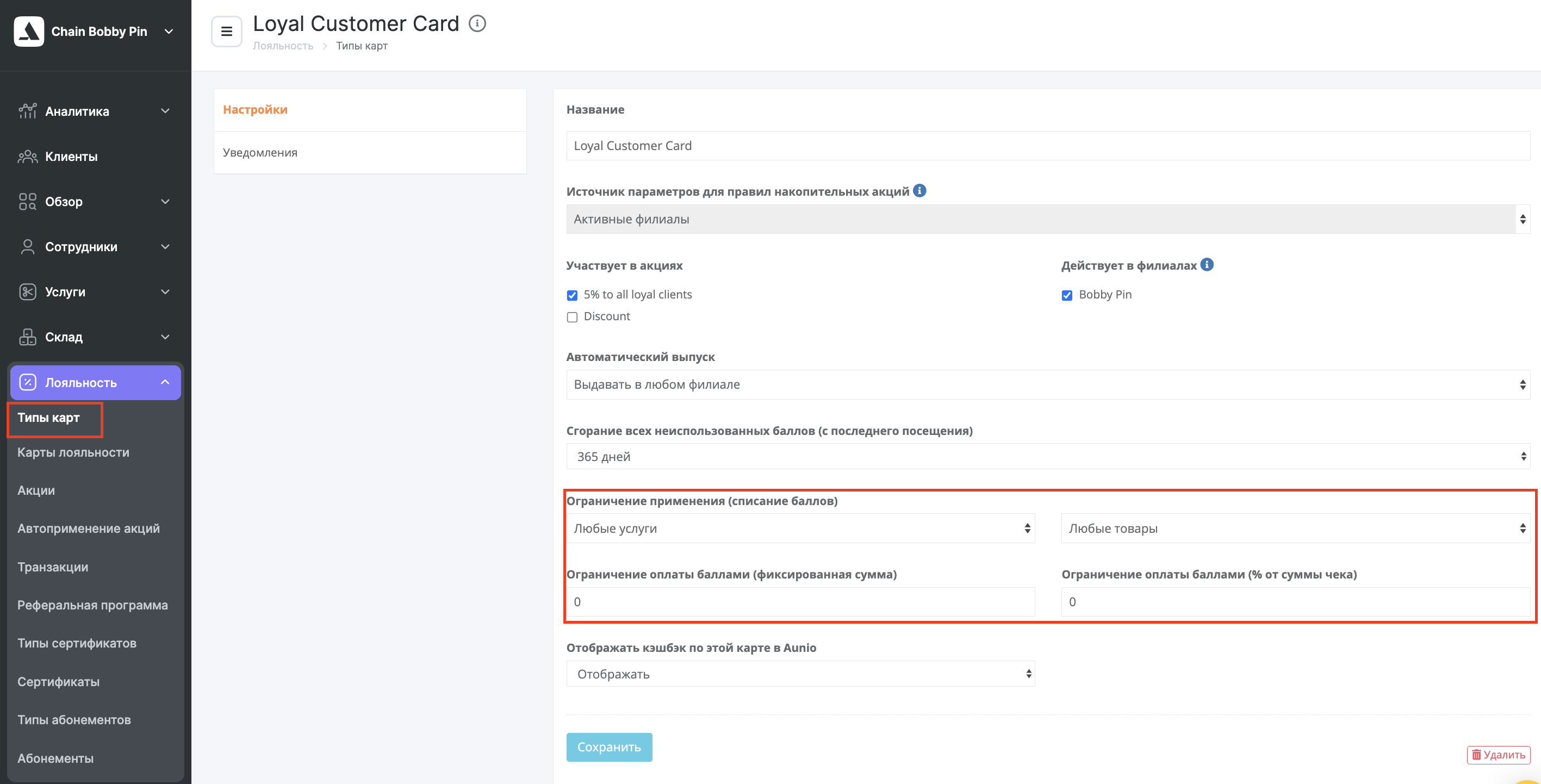Open Абонементы in the sidebar
This screenshot has width=1541, height=784.
pos(55,758)
